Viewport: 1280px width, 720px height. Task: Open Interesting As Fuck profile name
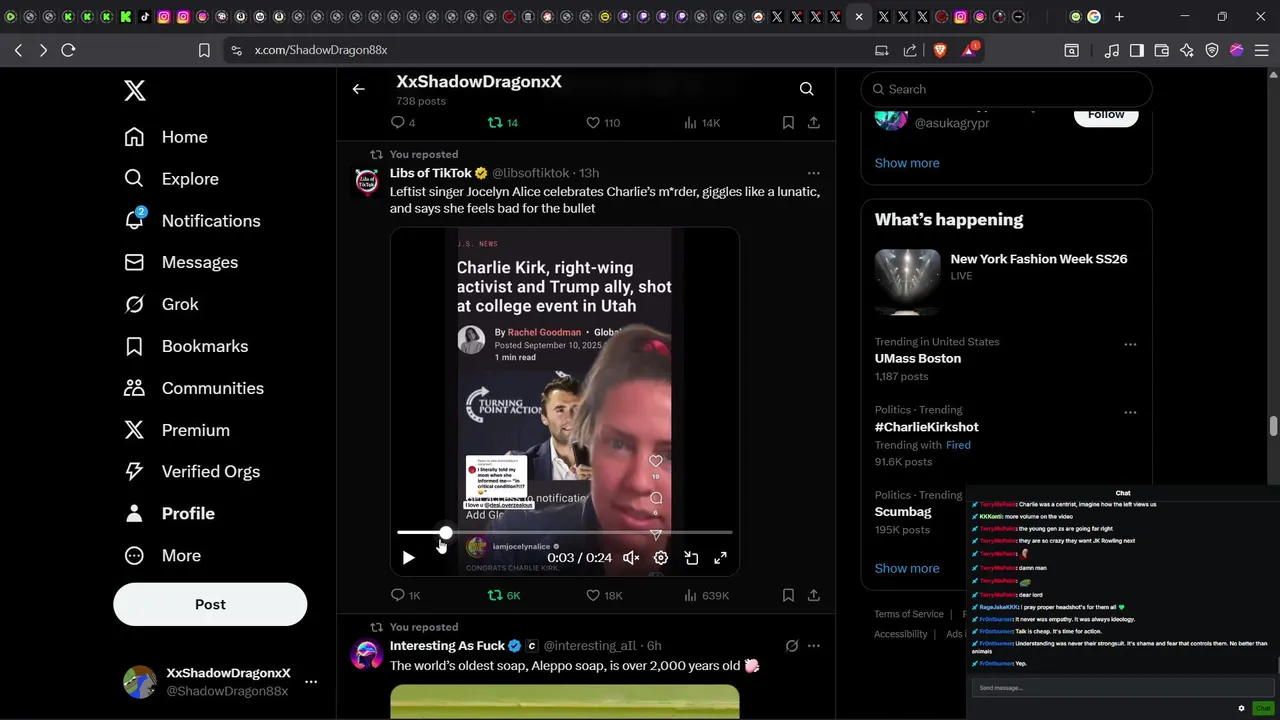click(x=448, y=646)
